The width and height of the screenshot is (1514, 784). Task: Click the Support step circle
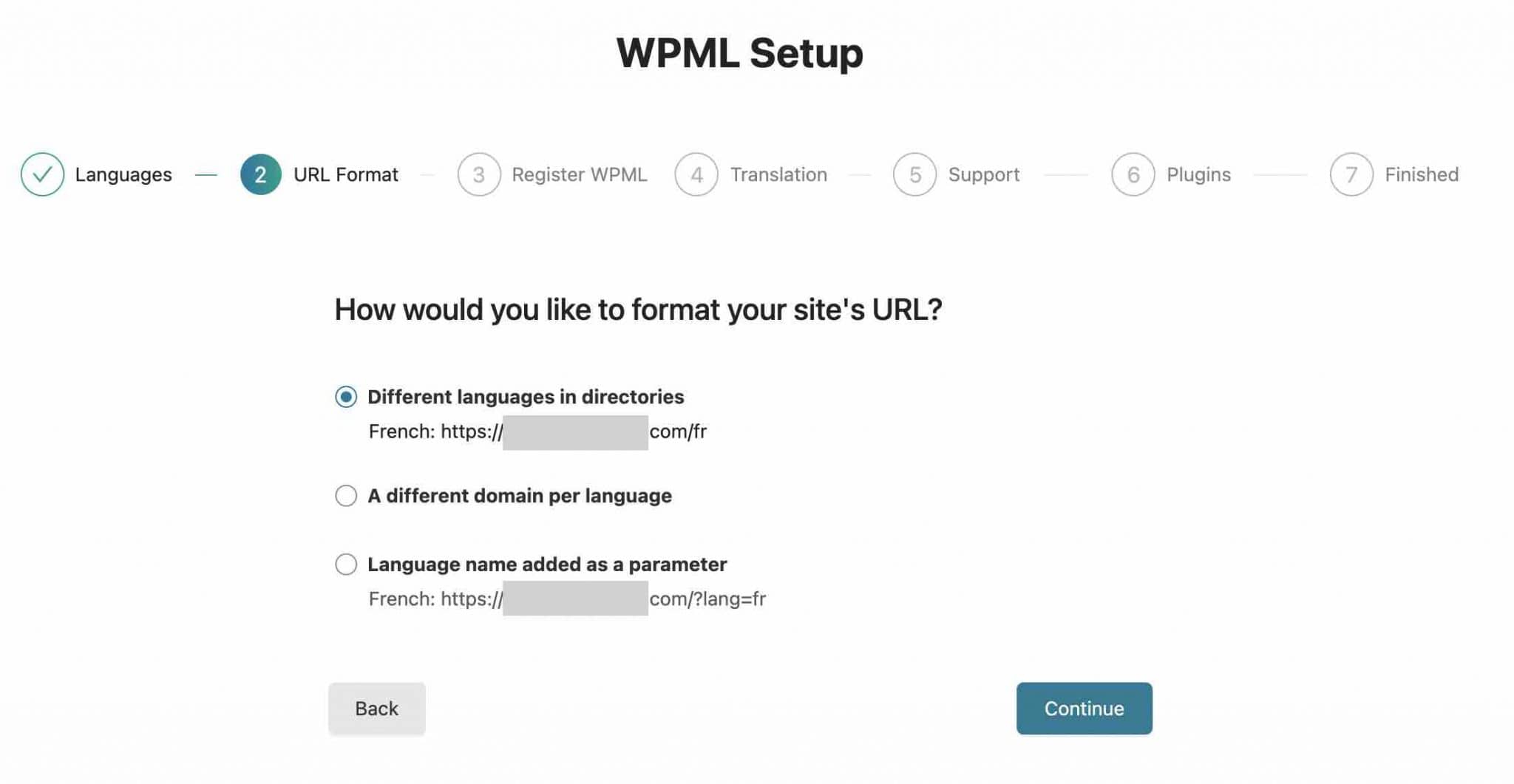[x=914, y=174]
